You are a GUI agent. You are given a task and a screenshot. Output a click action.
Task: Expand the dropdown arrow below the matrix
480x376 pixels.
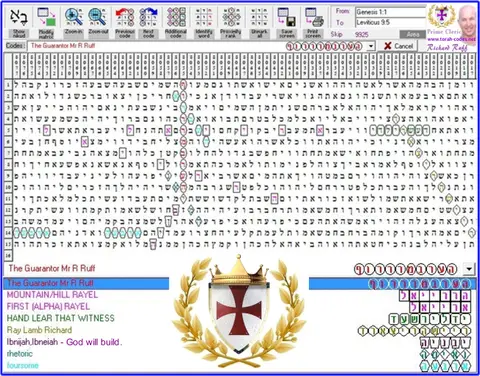(x=469, y=269)
